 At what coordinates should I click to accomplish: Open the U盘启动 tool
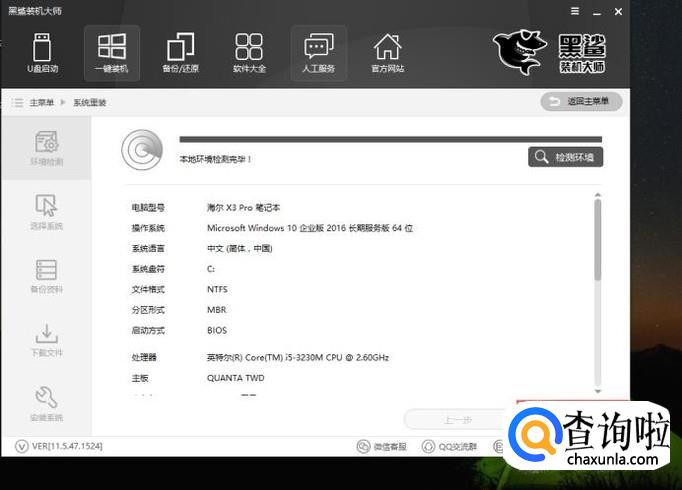(x=42, y=53)
